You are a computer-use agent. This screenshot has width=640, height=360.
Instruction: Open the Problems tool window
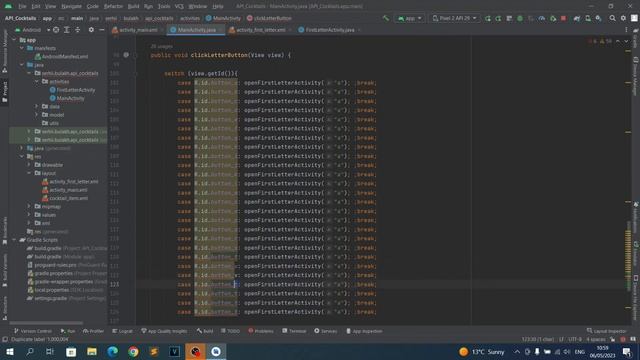(261, 331)
